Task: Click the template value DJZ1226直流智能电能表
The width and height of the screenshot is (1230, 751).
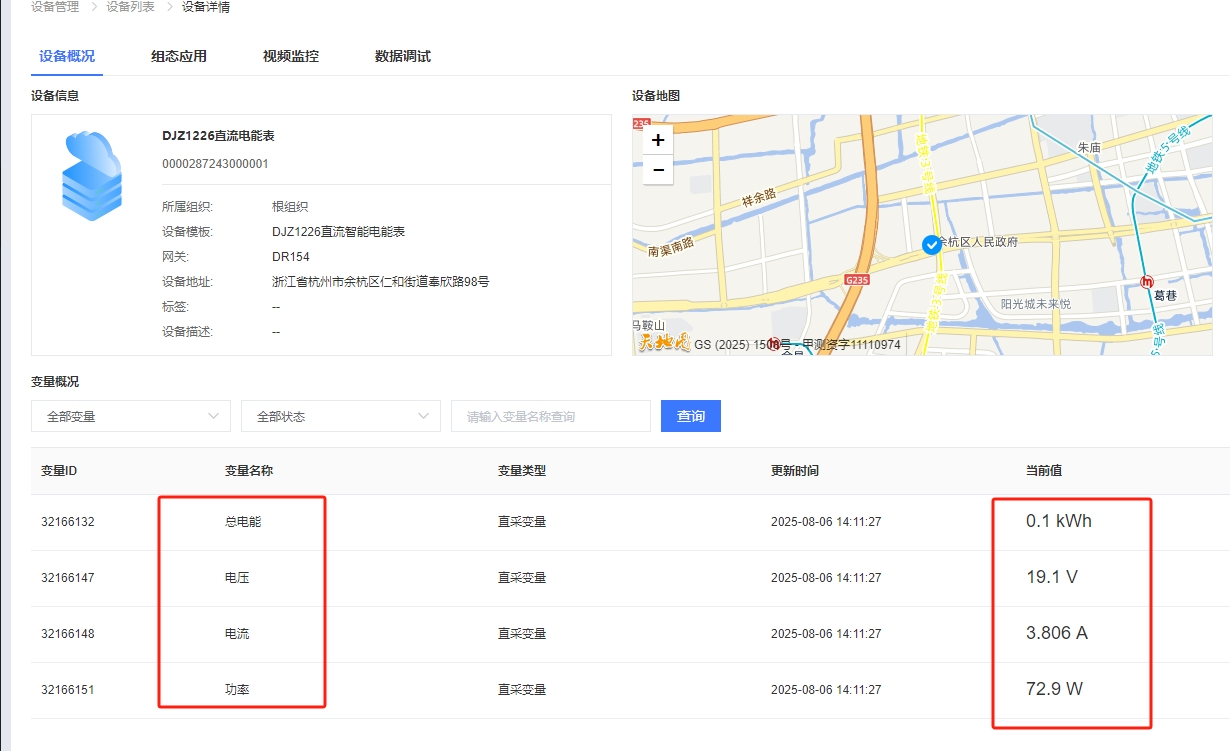Action: pos(338,232)
